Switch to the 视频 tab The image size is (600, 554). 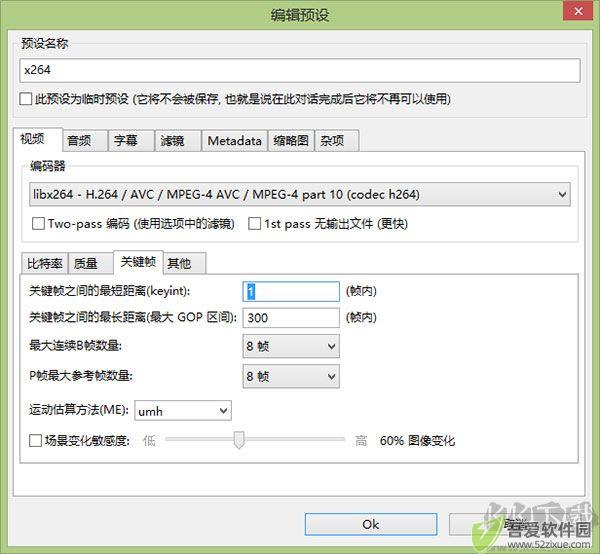[38, 139]
